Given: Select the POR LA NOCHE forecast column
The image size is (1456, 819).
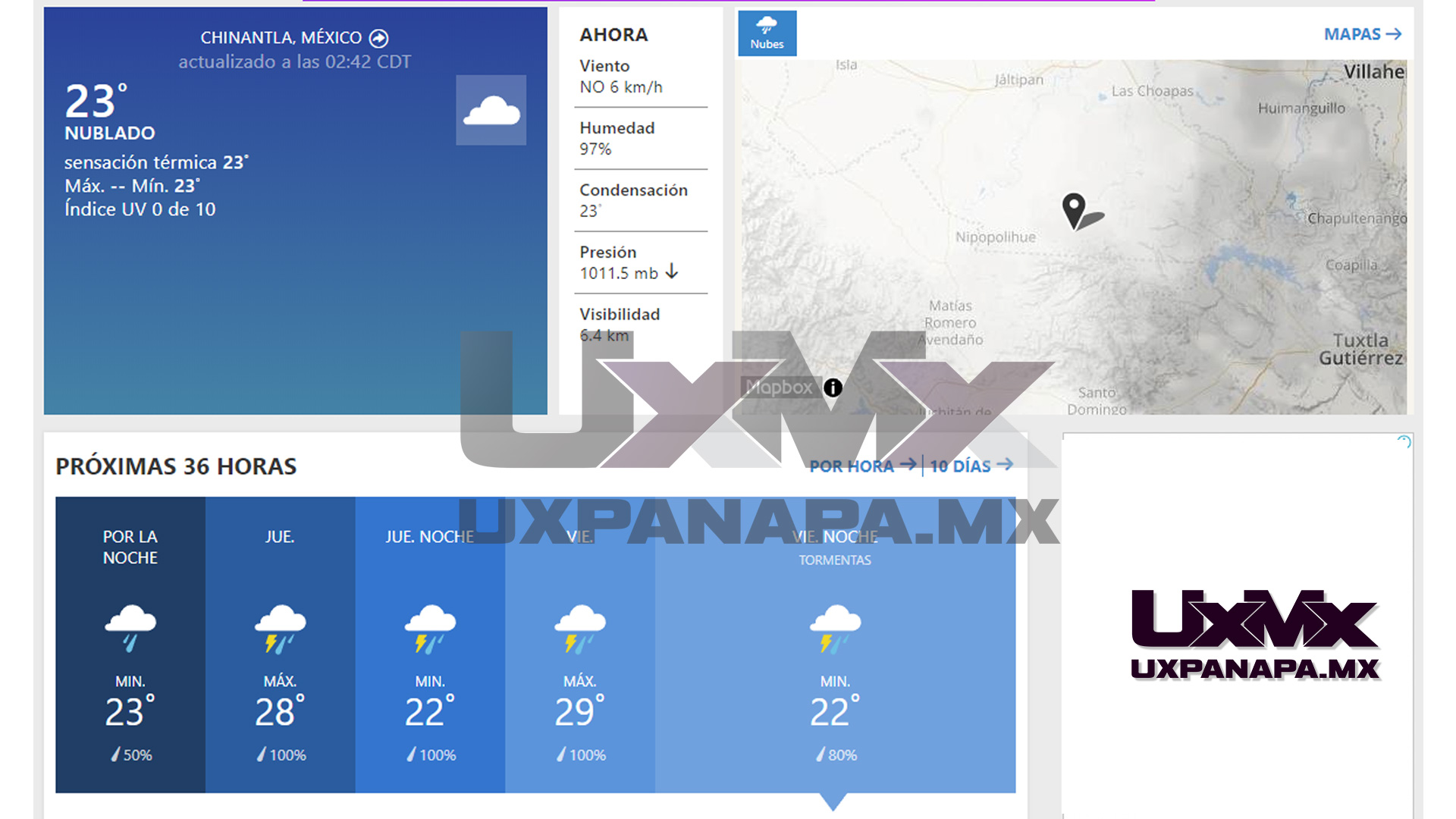Looking at the screenshot, I should point(130,645).
